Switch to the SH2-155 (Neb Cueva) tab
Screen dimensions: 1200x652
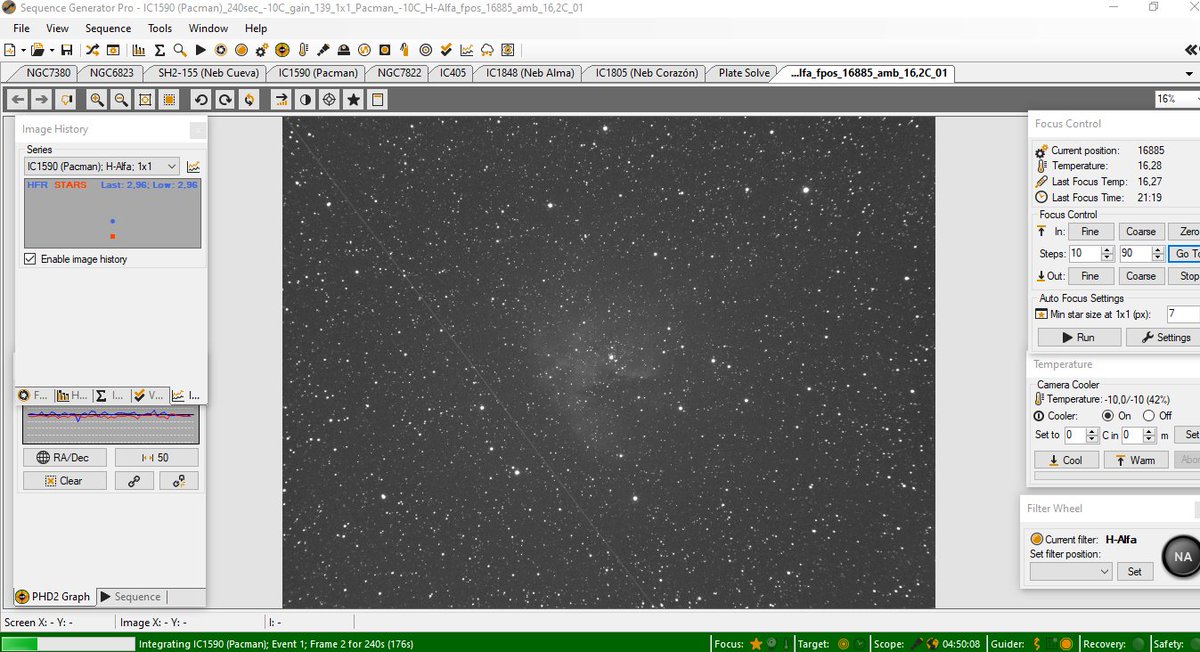pyautogui.click(x=208, y=73)
